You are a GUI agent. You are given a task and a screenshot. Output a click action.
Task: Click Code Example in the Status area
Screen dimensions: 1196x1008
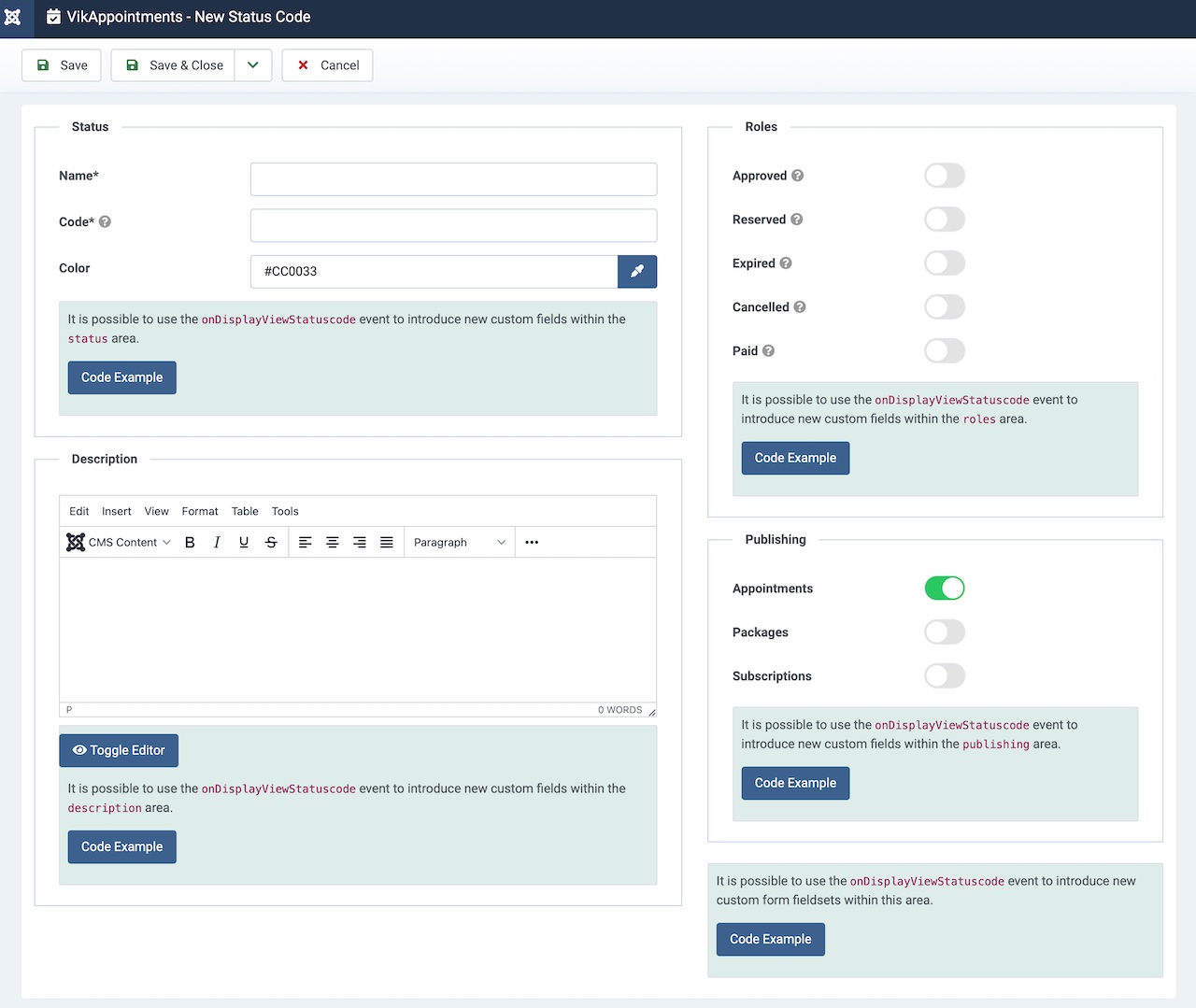[x=122, y=377]
